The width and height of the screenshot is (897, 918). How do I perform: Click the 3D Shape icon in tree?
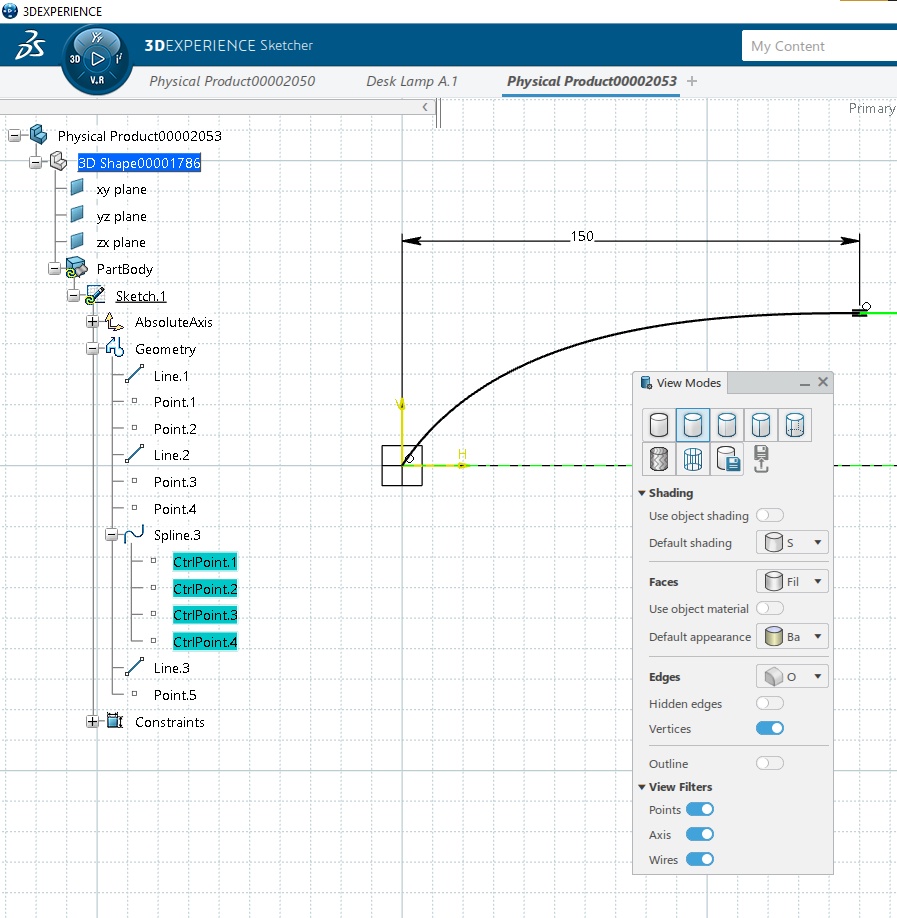click(x=58, y=162)
